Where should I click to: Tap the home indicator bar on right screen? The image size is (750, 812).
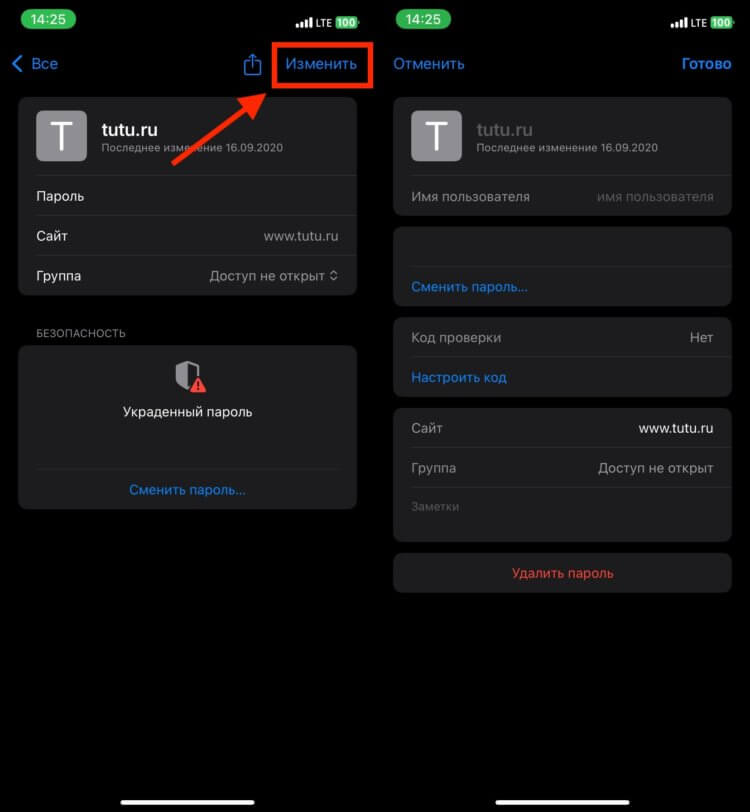(562, 802)
